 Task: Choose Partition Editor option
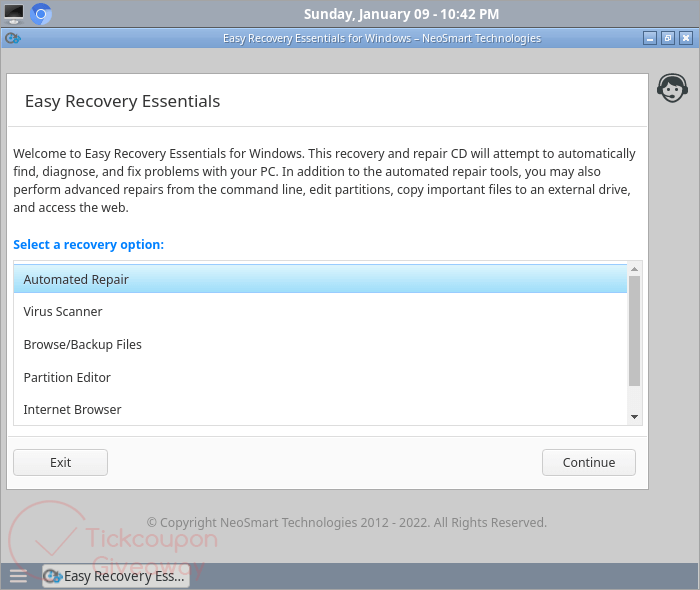pos(320,378)
